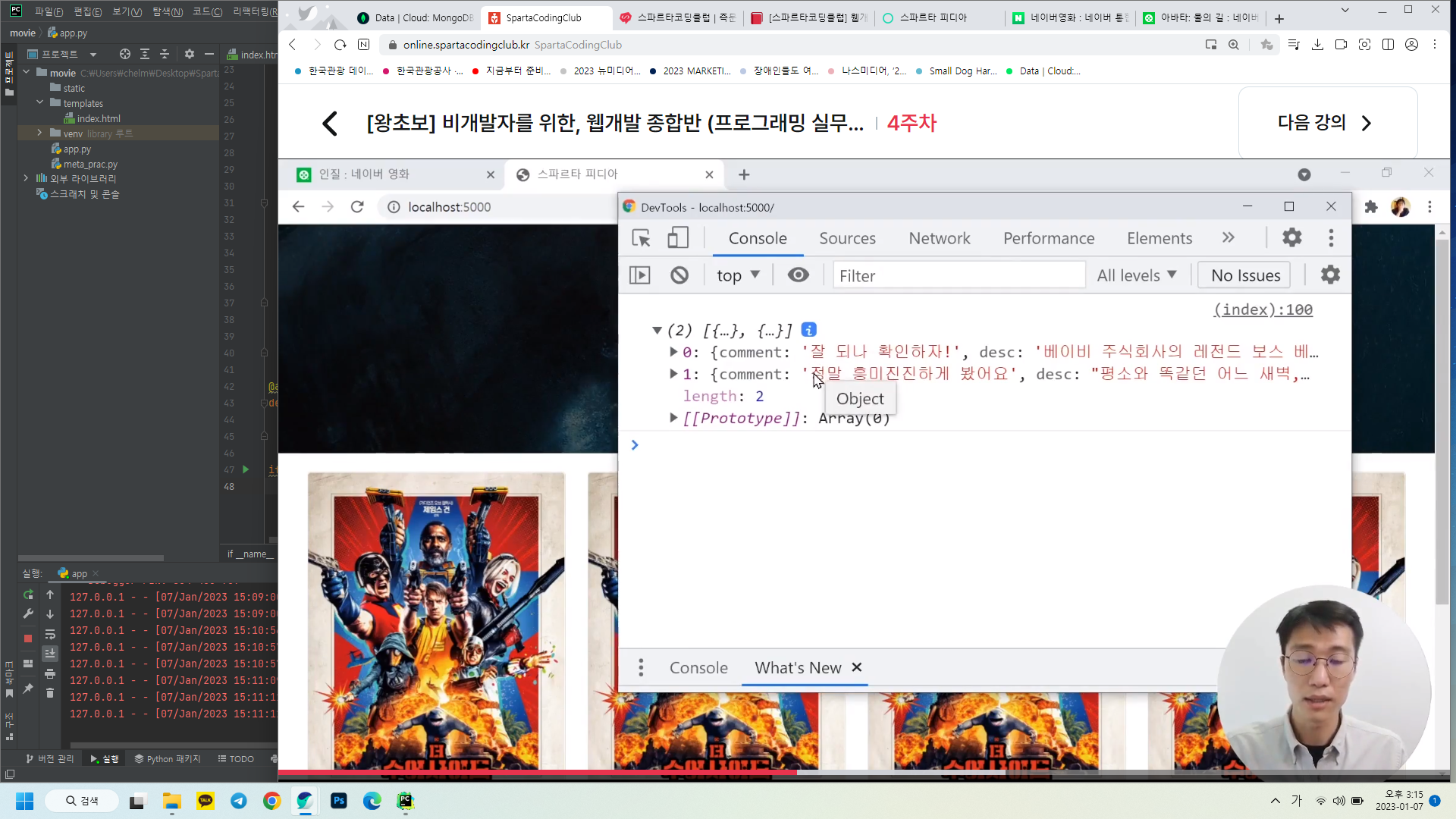Screen dimensions: 1456x819
Task: Expand 외부 라이브러리 in project tree
Action: pos(26,178)
